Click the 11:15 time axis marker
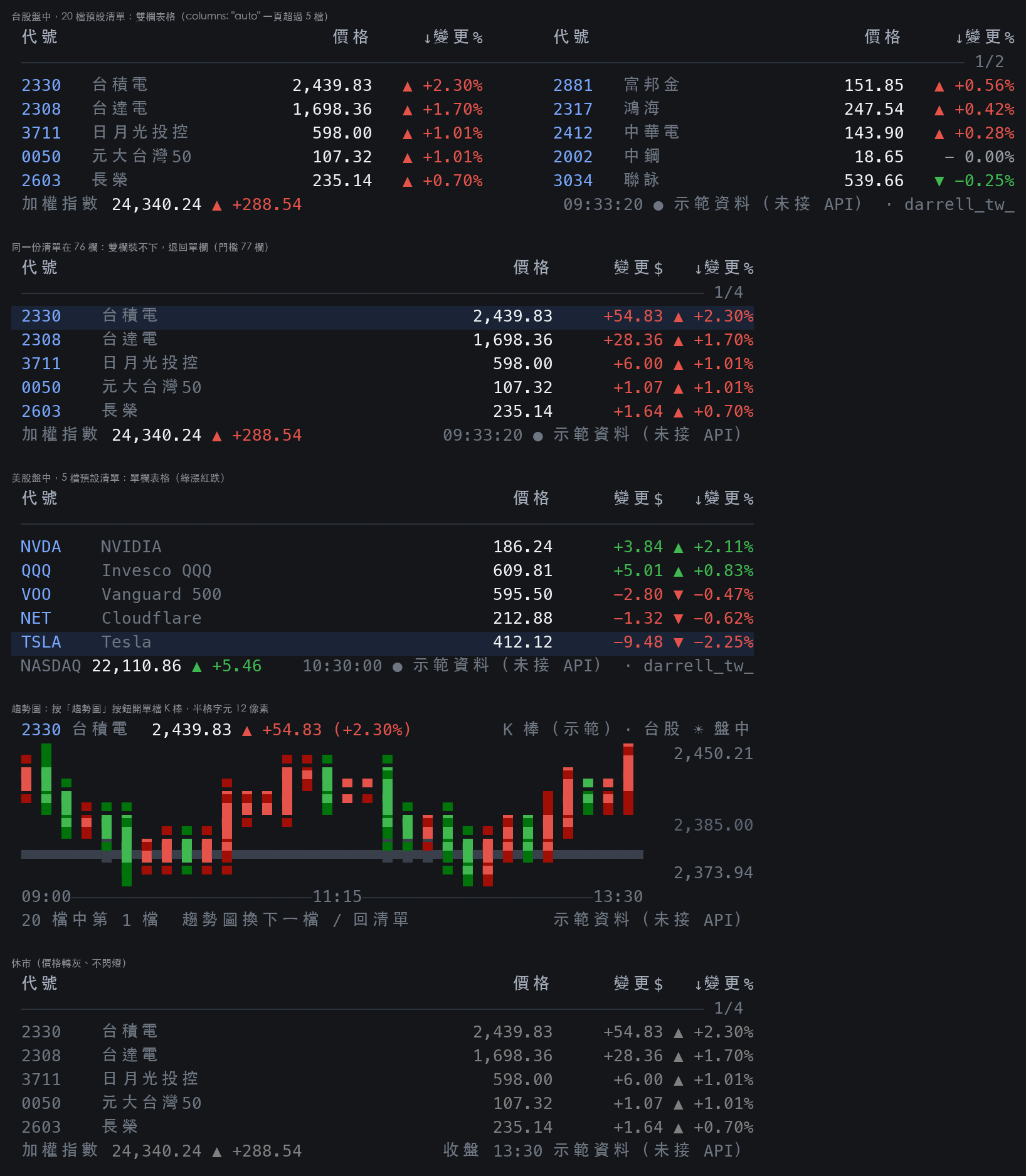 point(337,896)
